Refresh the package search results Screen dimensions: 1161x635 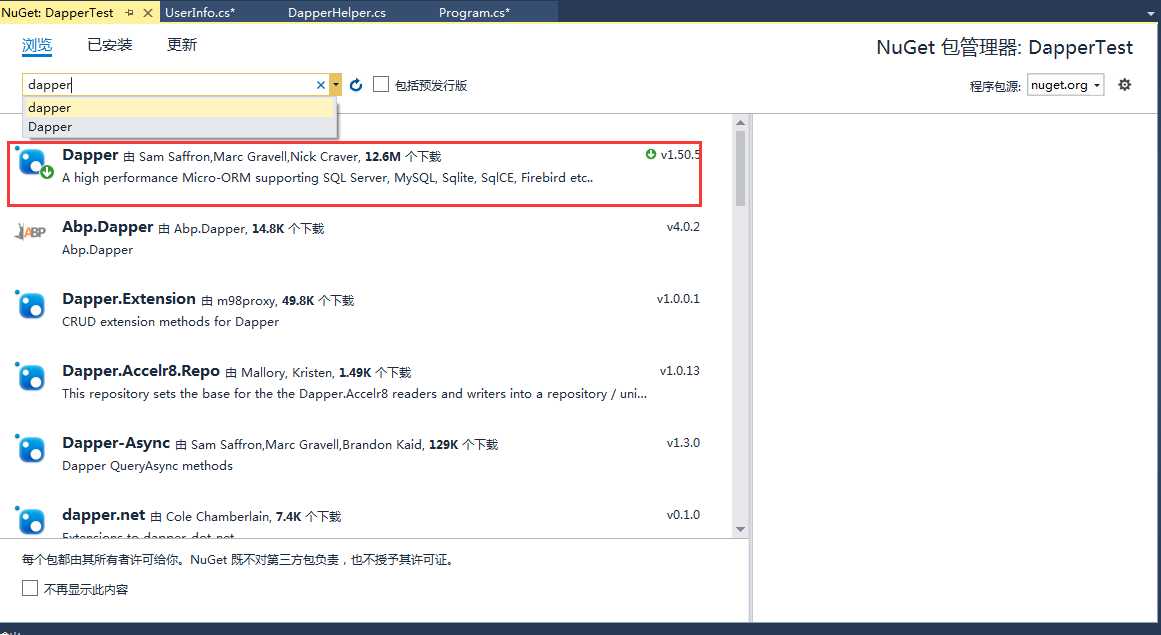(356, 85)
